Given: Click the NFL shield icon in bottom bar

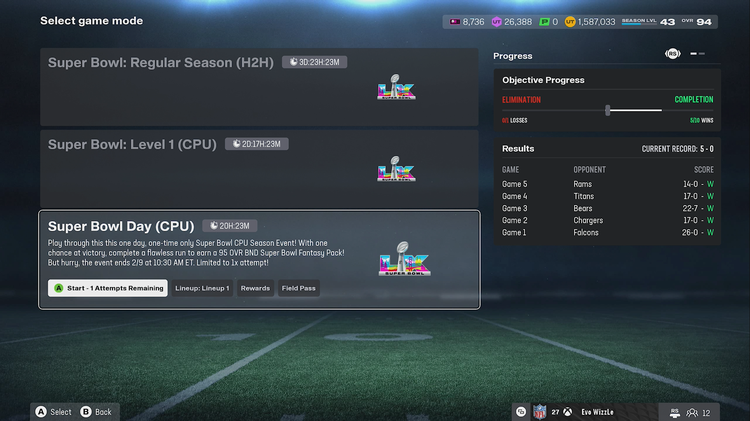Looking at the screenshot, I should click(x=539, y=411).
